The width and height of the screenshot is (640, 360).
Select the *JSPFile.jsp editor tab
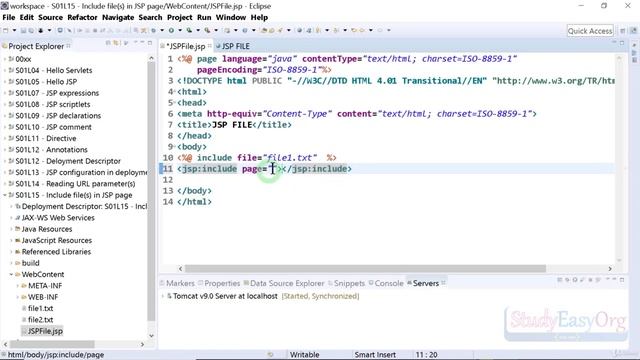click(x=186, y=46)
